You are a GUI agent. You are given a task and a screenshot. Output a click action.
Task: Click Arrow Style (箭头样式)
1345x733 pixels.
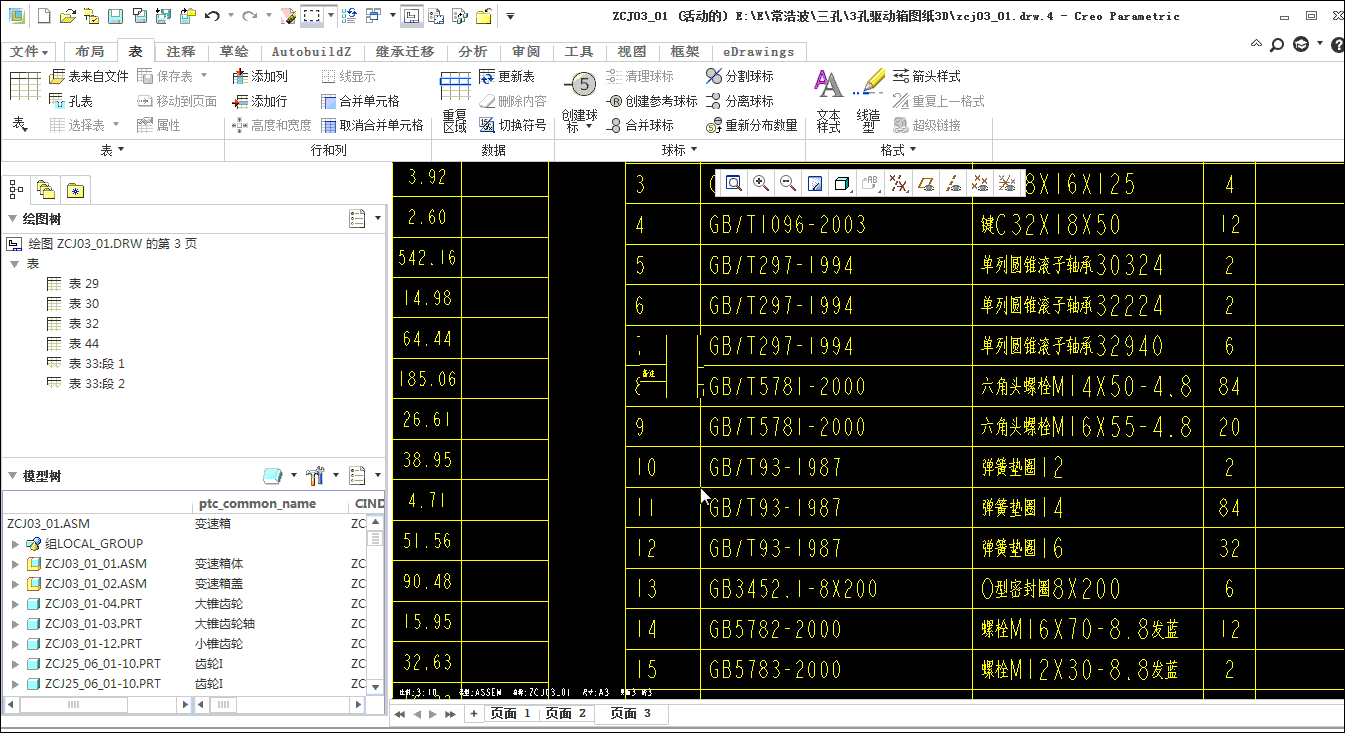point(927,76)
